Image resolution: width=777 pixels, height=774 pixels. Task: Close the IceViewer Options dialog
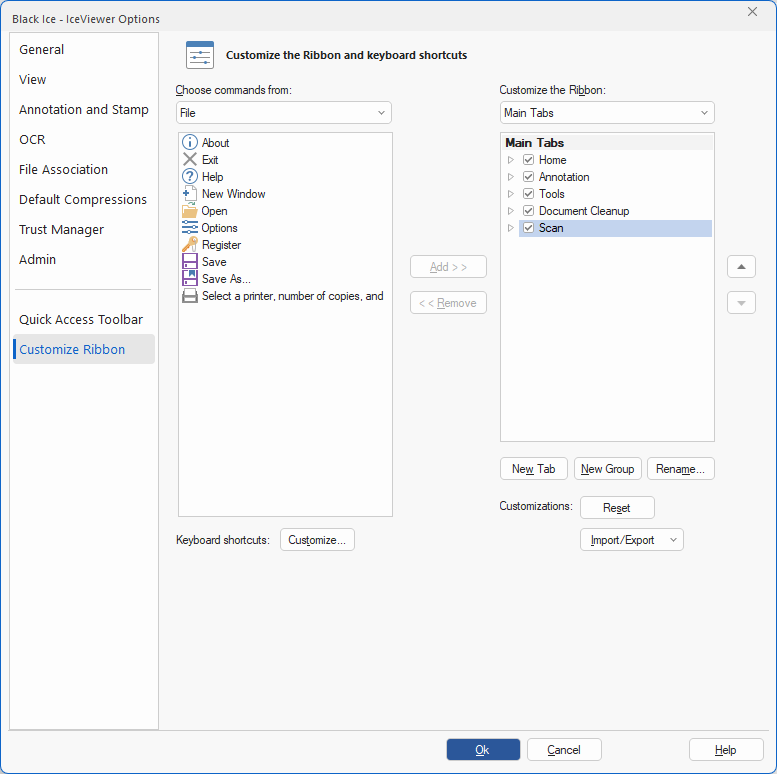click(752, 12)
